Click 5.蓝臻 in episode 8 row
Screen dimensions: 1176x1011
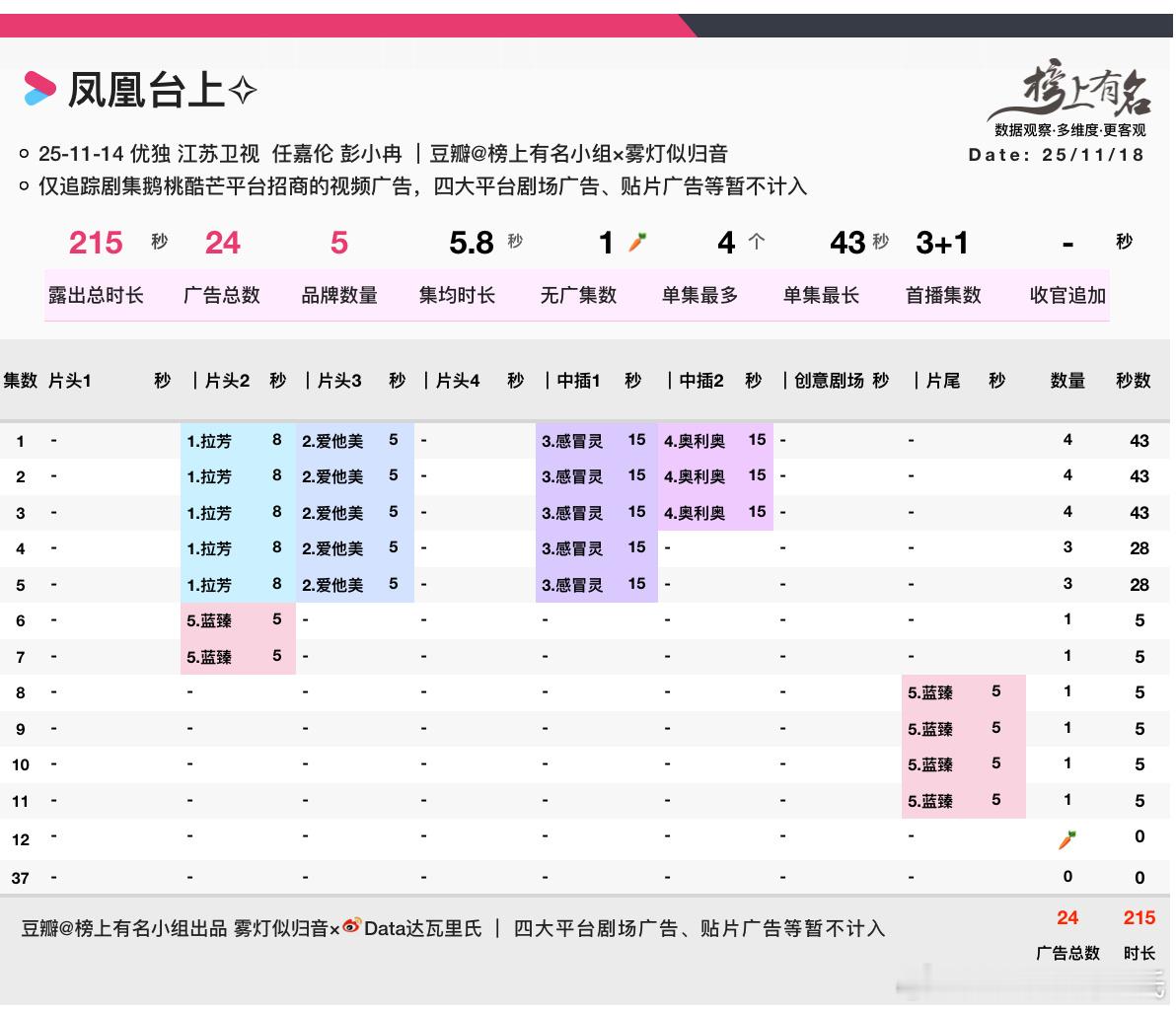(x=930, y=692)
